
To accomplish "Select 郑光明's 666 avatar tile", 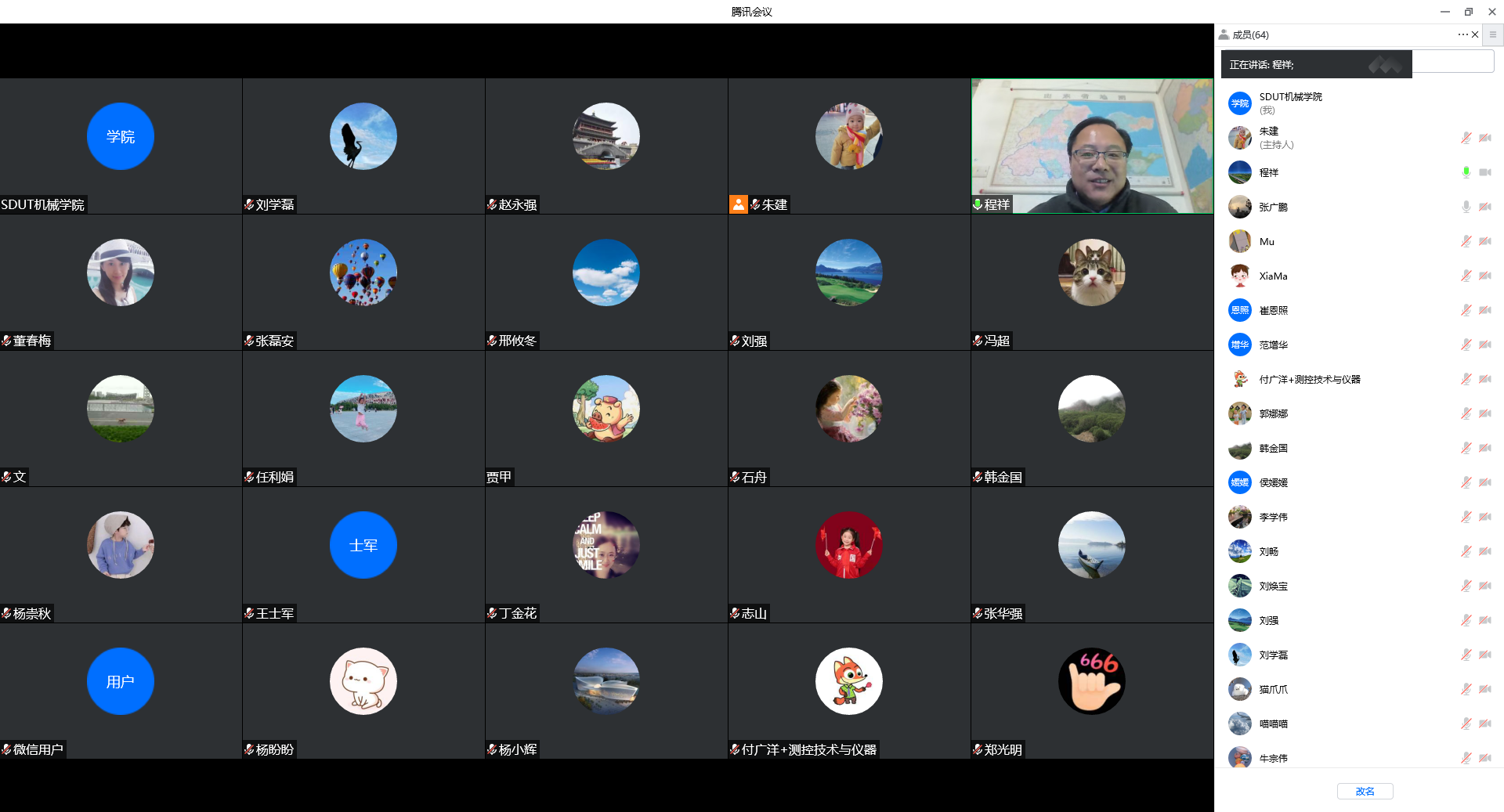I will point(1091,681).
